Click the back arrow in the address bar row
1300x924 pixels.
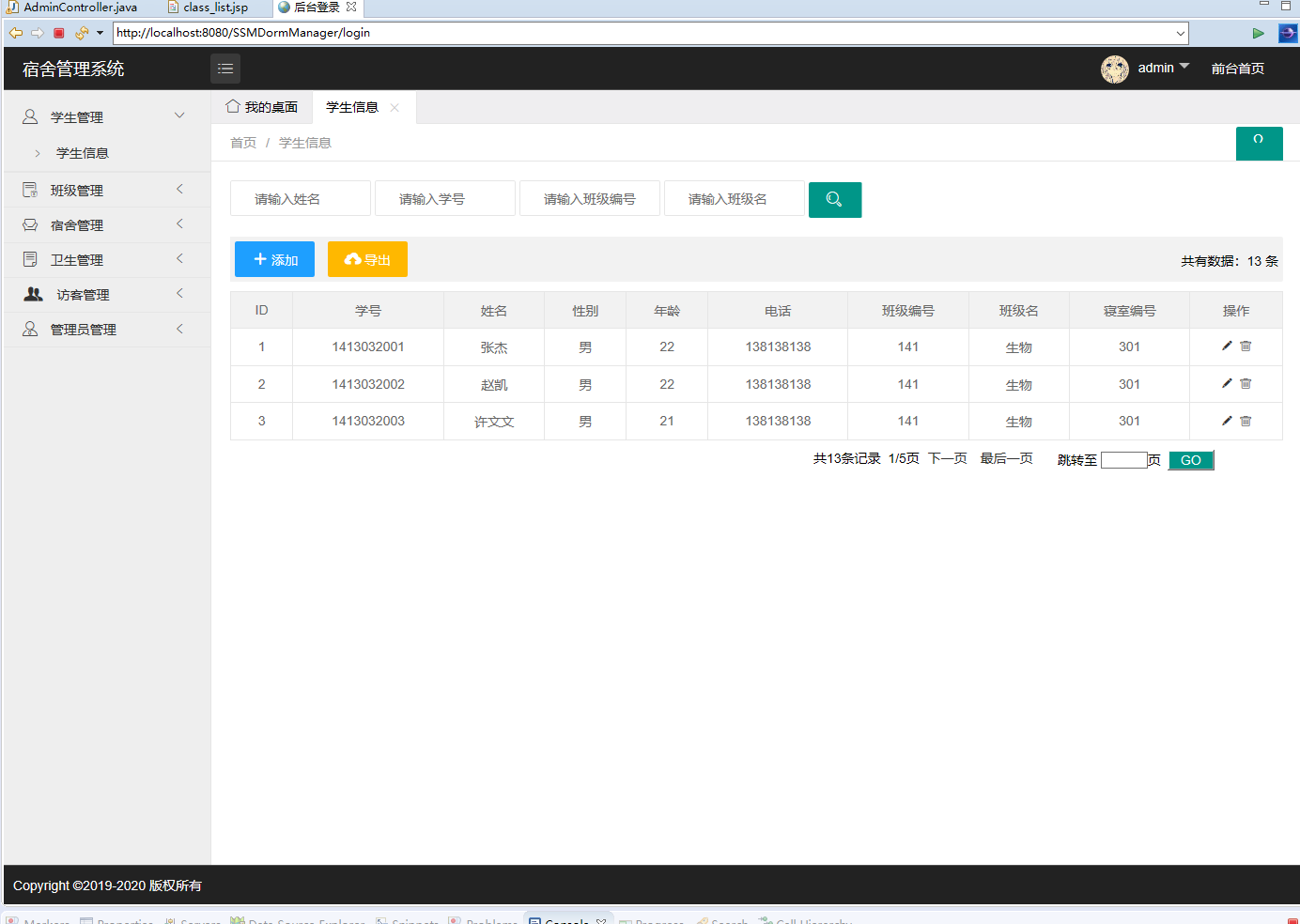[15, 33]
